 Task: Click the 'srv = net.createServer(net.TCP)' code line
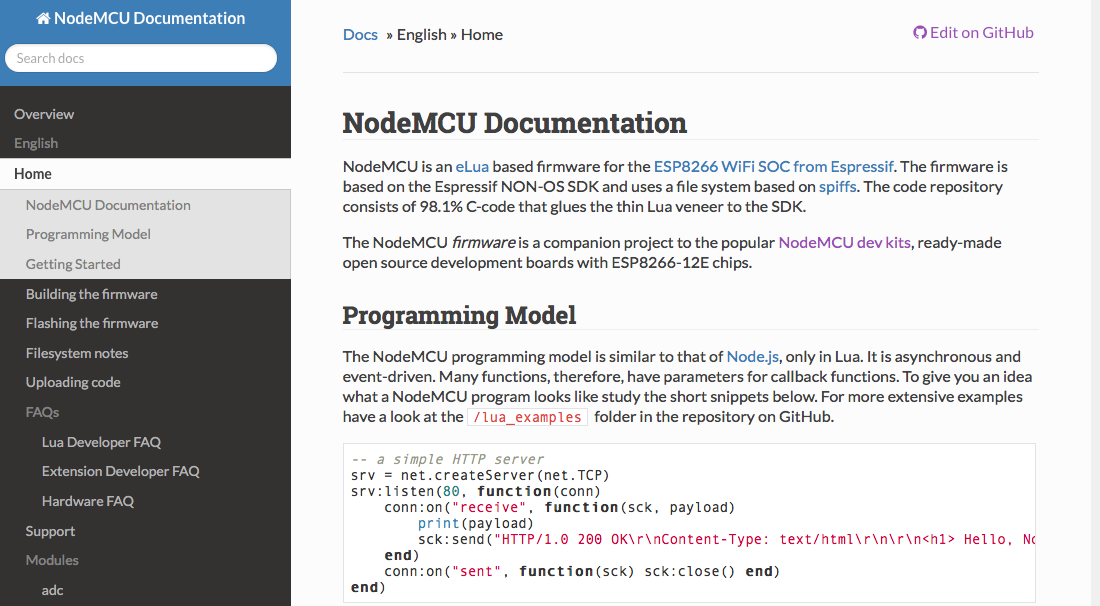pos(480,476)
